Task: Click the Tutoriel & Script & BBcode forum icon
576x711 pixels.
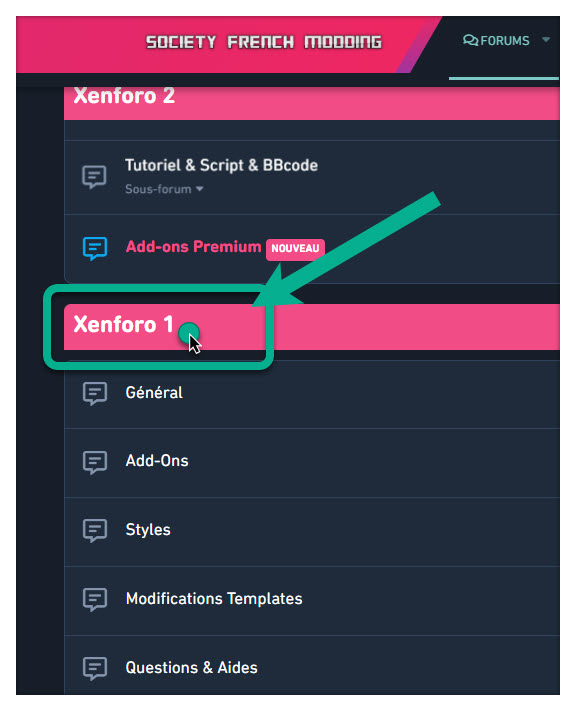Action: click(x=94, y=177)
